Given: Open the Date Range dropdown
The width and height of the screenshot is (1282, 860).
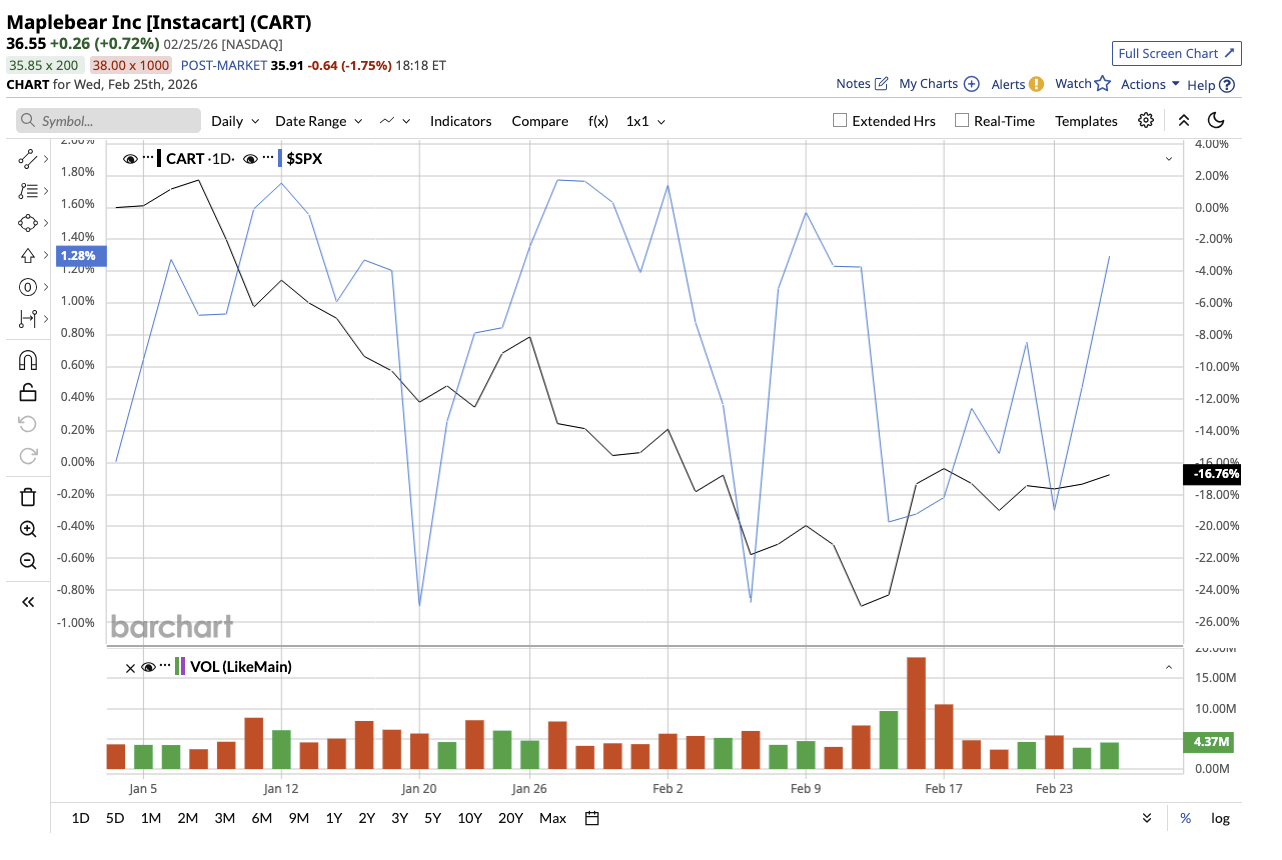Looking at the screenshot, I should (x=318, y=121).
